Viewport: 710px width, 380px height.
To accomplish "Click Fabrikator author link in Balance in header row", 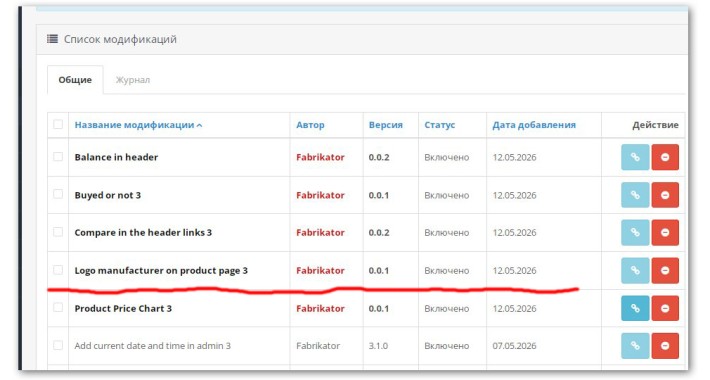I will click(x=320, y=157).
